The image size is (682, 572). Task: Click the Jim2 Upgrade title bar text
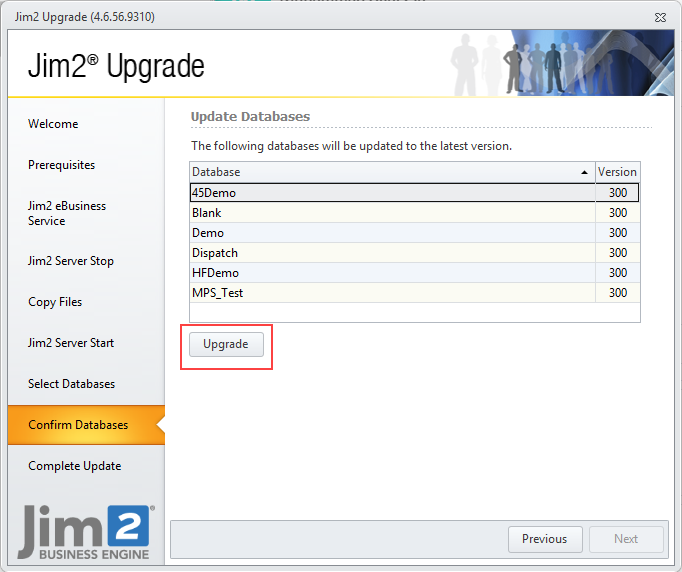[x=85, y=17]
